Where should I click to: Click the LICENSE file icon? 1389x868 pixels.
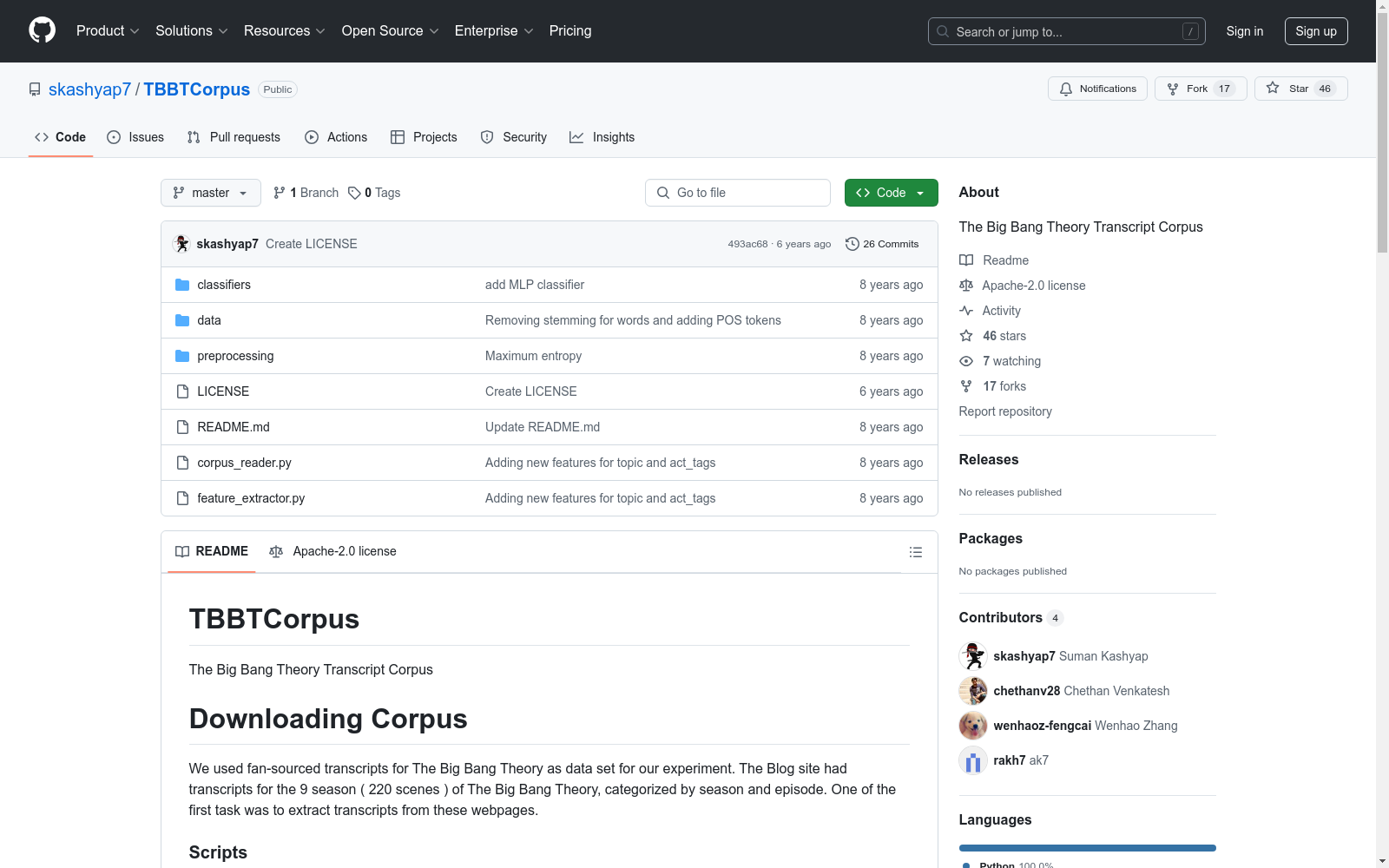tap(182, 391)
